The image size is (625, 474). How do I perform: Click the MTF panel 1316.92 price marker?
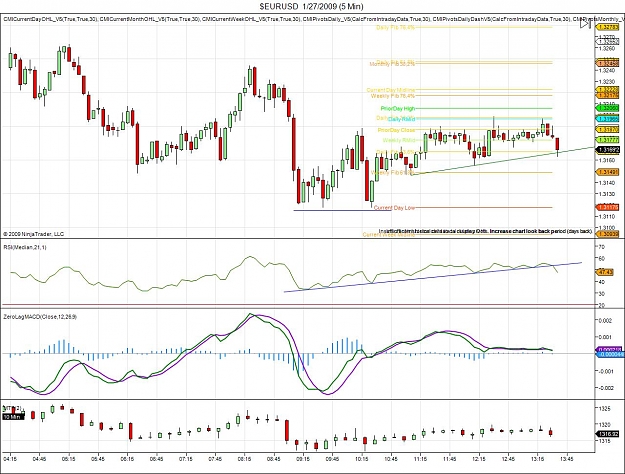607,434
